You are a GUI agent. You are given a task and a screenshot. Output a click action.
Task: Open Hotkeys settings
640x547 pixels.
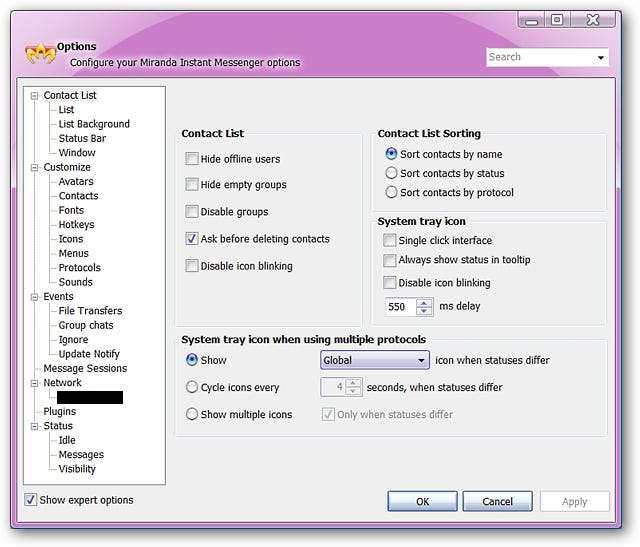(76, 225)
